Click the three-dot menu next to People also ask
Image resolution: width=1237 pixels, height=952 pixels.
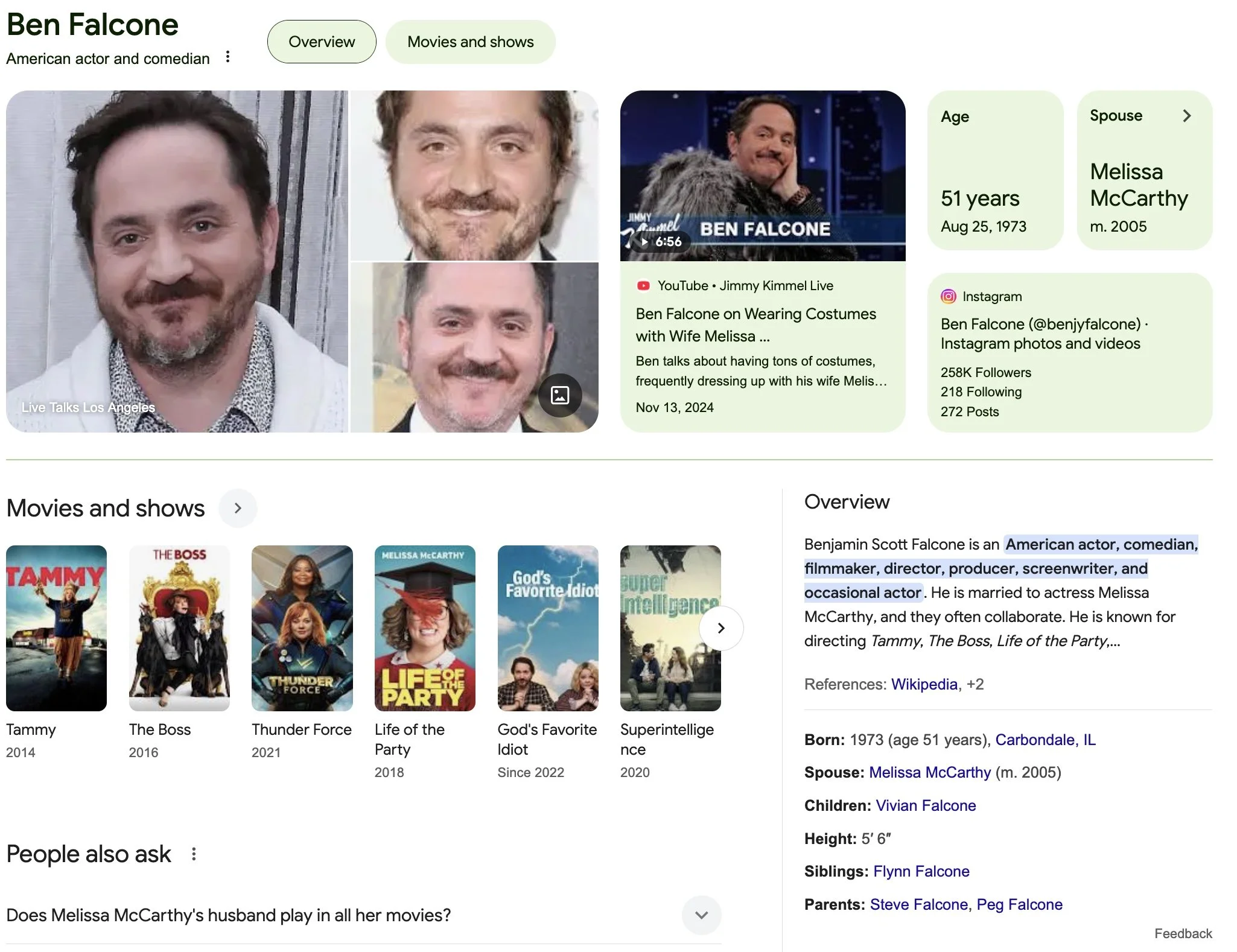[x=194, y=854]
